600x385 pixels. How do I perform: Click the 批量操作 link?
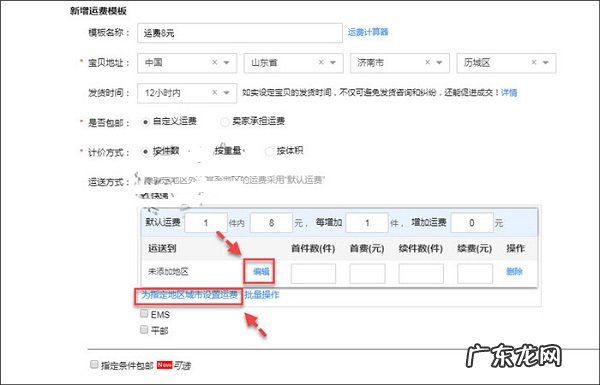pos(262,295)
